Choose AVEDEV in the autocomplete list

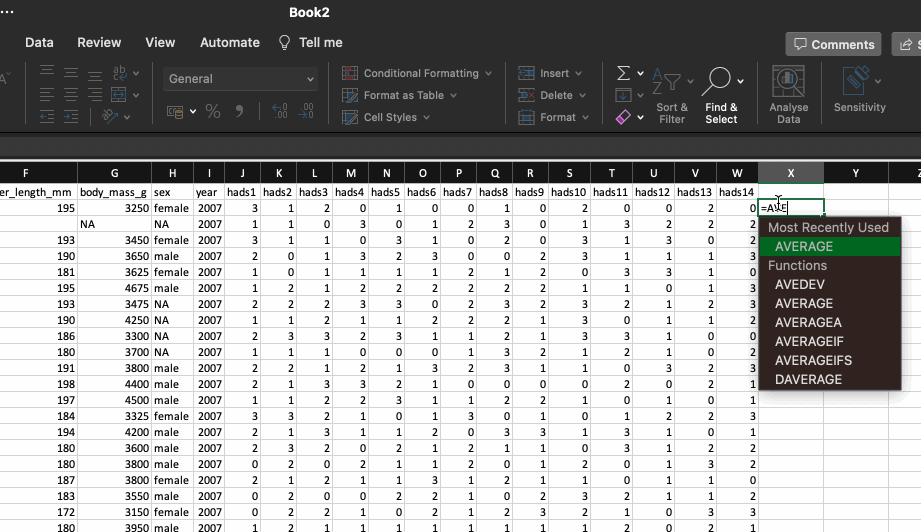800,284
